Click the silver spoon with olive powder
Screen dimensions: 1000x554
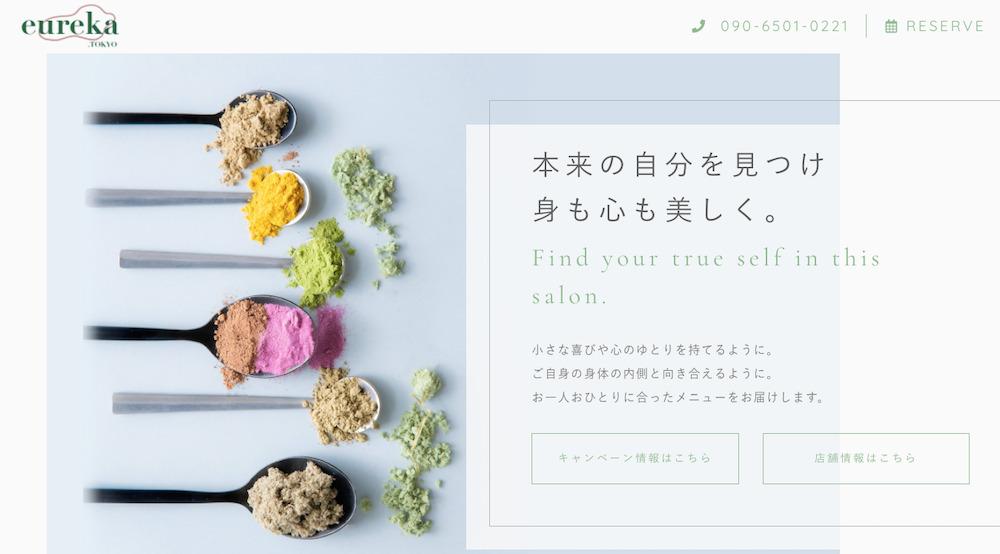pos(246,405)
